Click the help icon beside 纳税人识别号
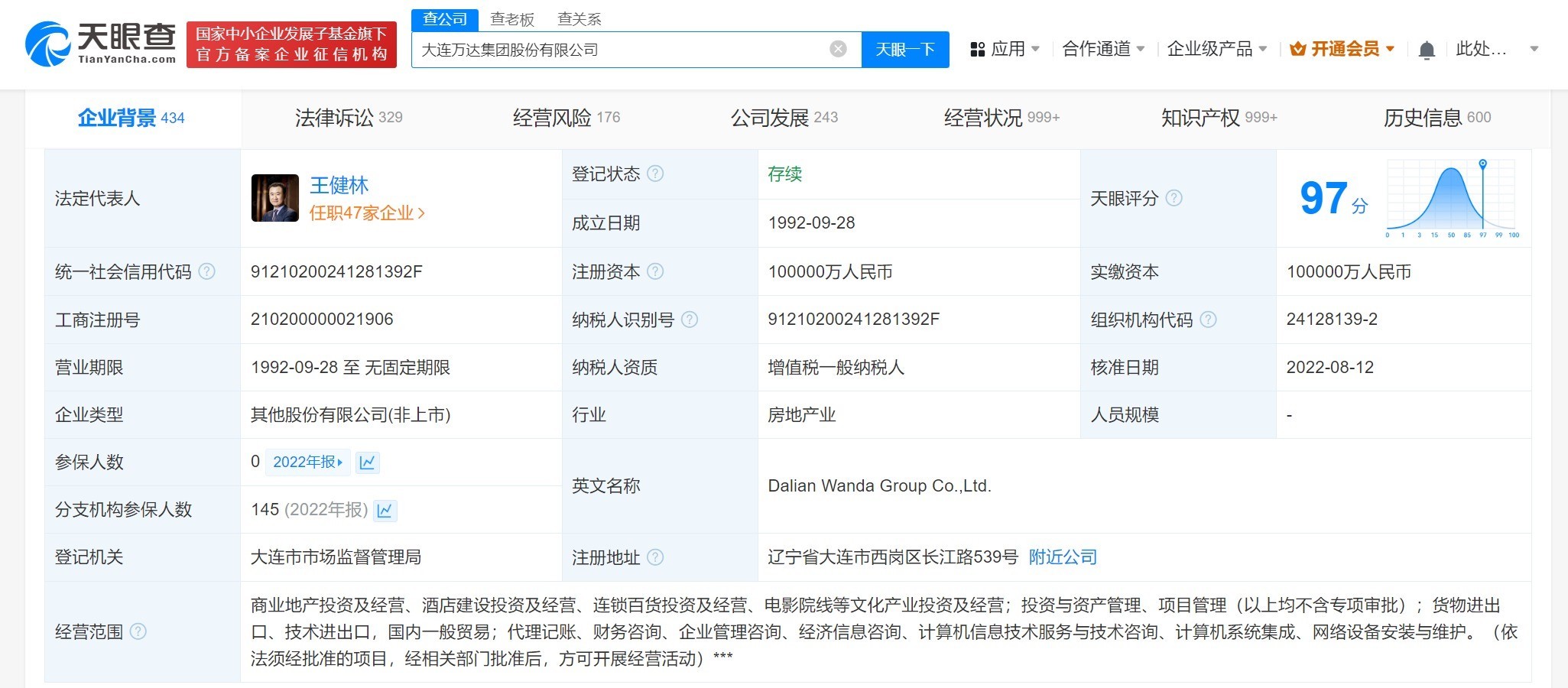1568x688 pixels. pos(689,320)
